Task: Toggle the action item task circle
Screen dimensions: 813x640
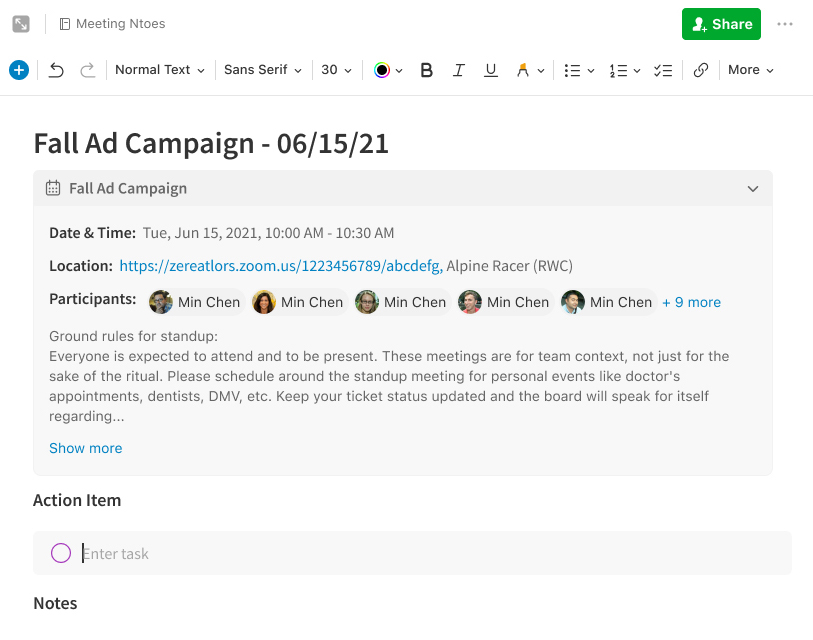Action: (61, 553)
